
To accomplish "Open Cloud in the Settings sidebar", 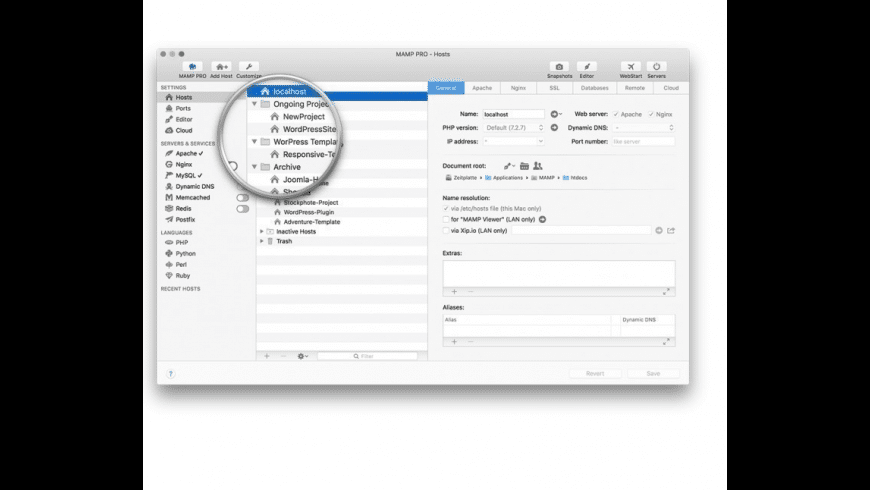I will click(x=184, y=130).
